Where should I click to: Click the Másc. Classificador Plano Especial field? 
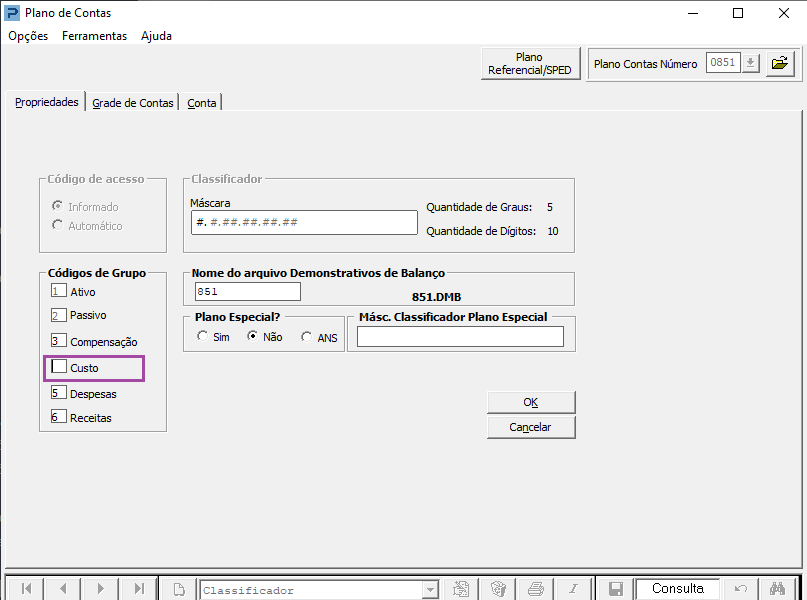pos(460,337)
